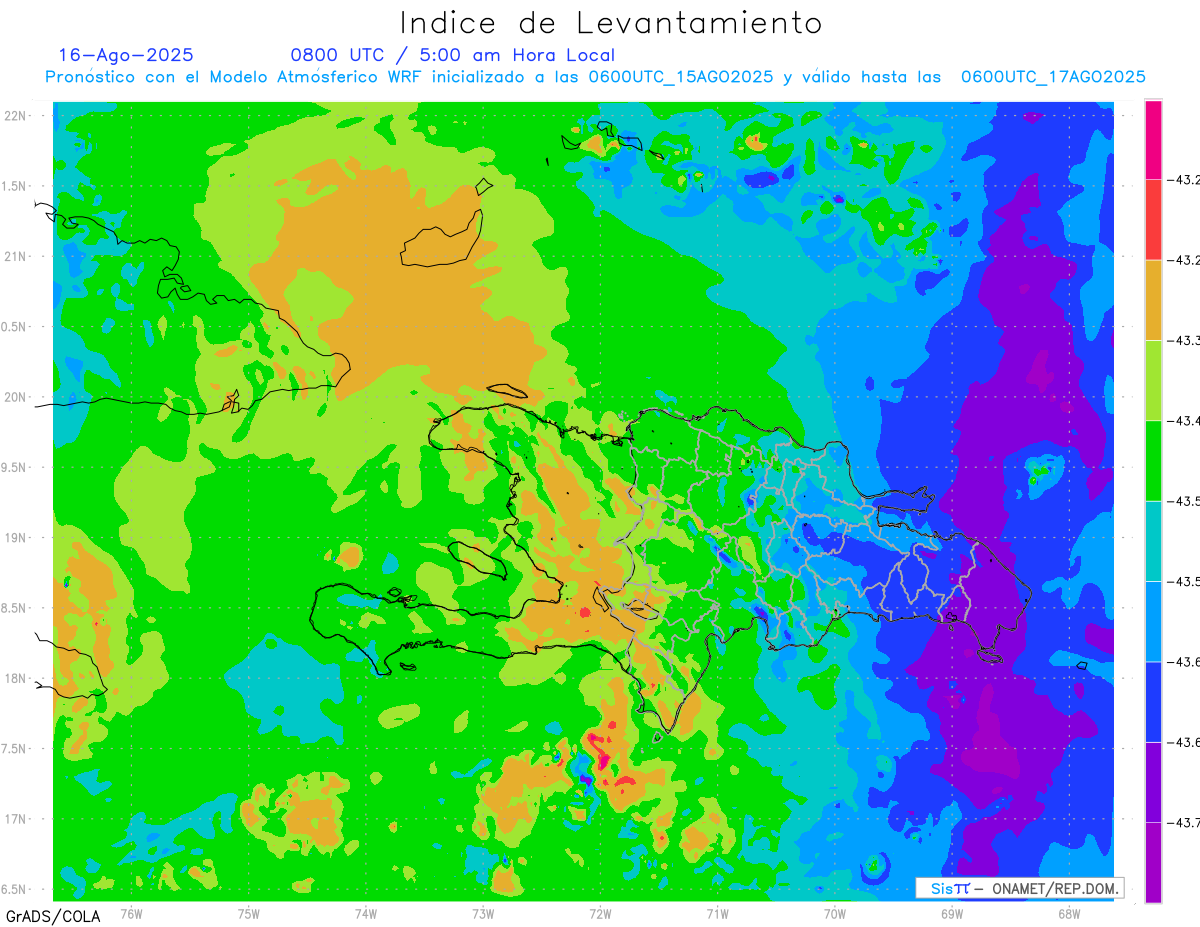1200x927 pixels.
Task: Click the '74W' longitude label
Action: pos(365,914)
